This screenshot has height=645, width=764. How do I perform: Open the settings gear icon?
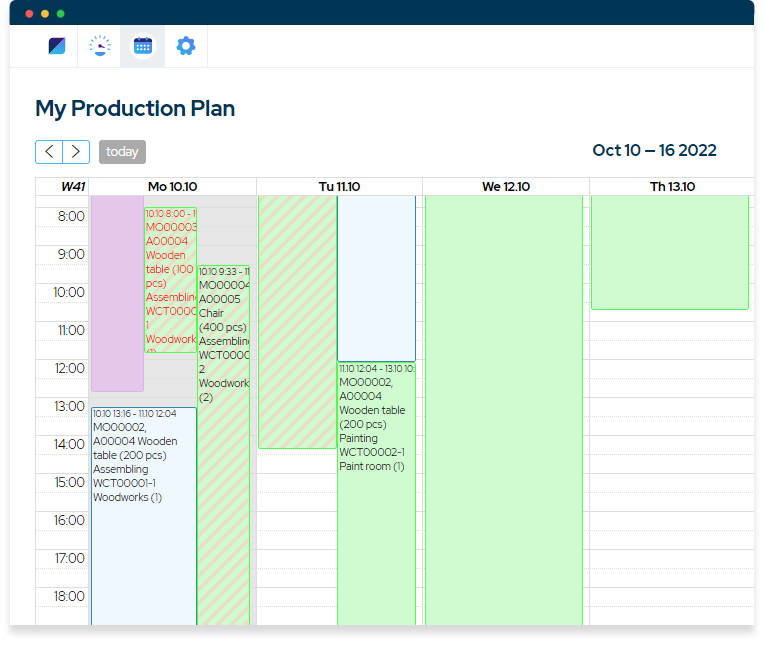(x=186, y=46)
